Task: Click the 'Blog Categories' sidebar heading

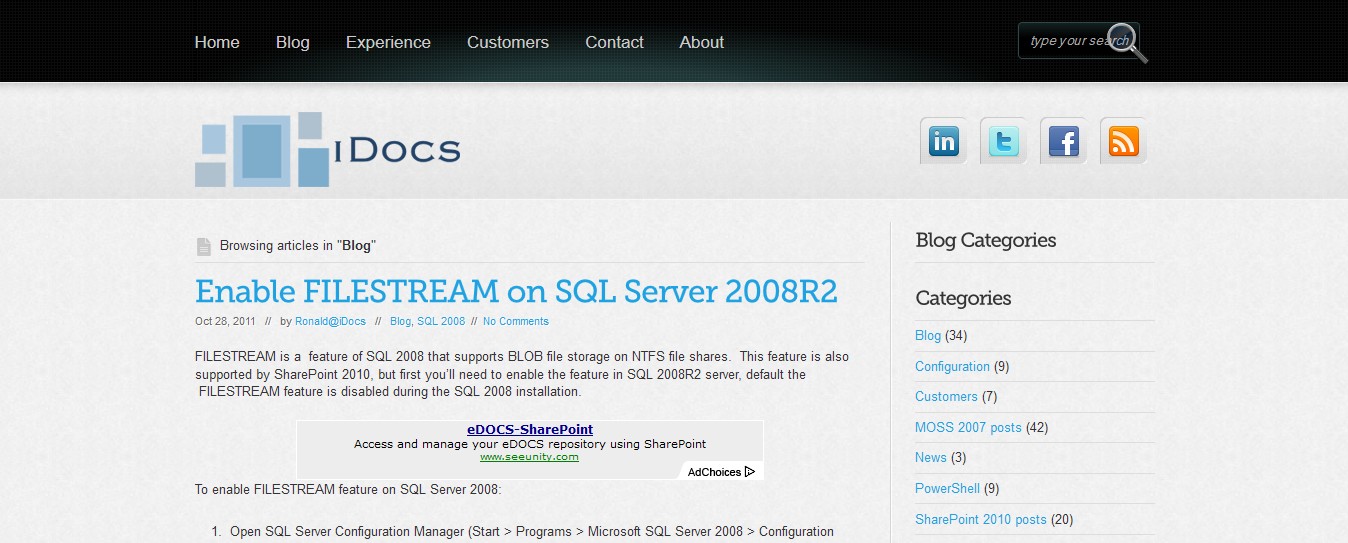Action: click(986, 240)
